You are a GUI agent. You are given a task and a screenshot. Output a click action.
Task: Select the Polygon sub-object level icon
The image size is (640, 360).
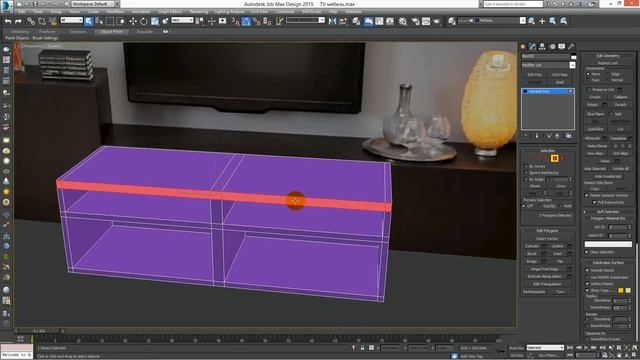coord(554,158)
